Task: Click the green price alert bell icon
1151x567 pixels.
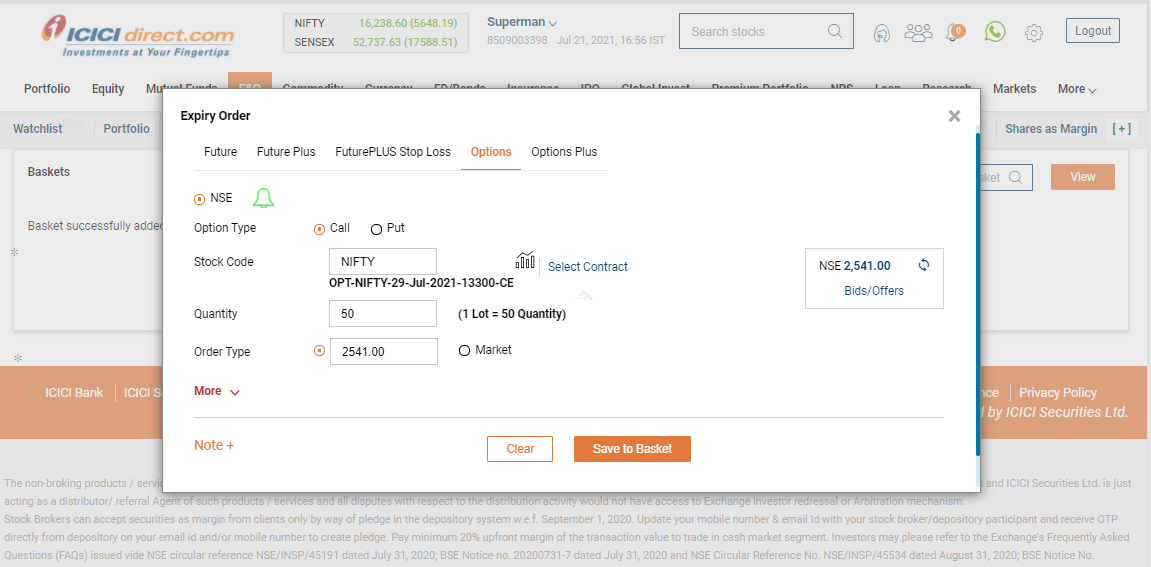Action: (x=263, y=198)
